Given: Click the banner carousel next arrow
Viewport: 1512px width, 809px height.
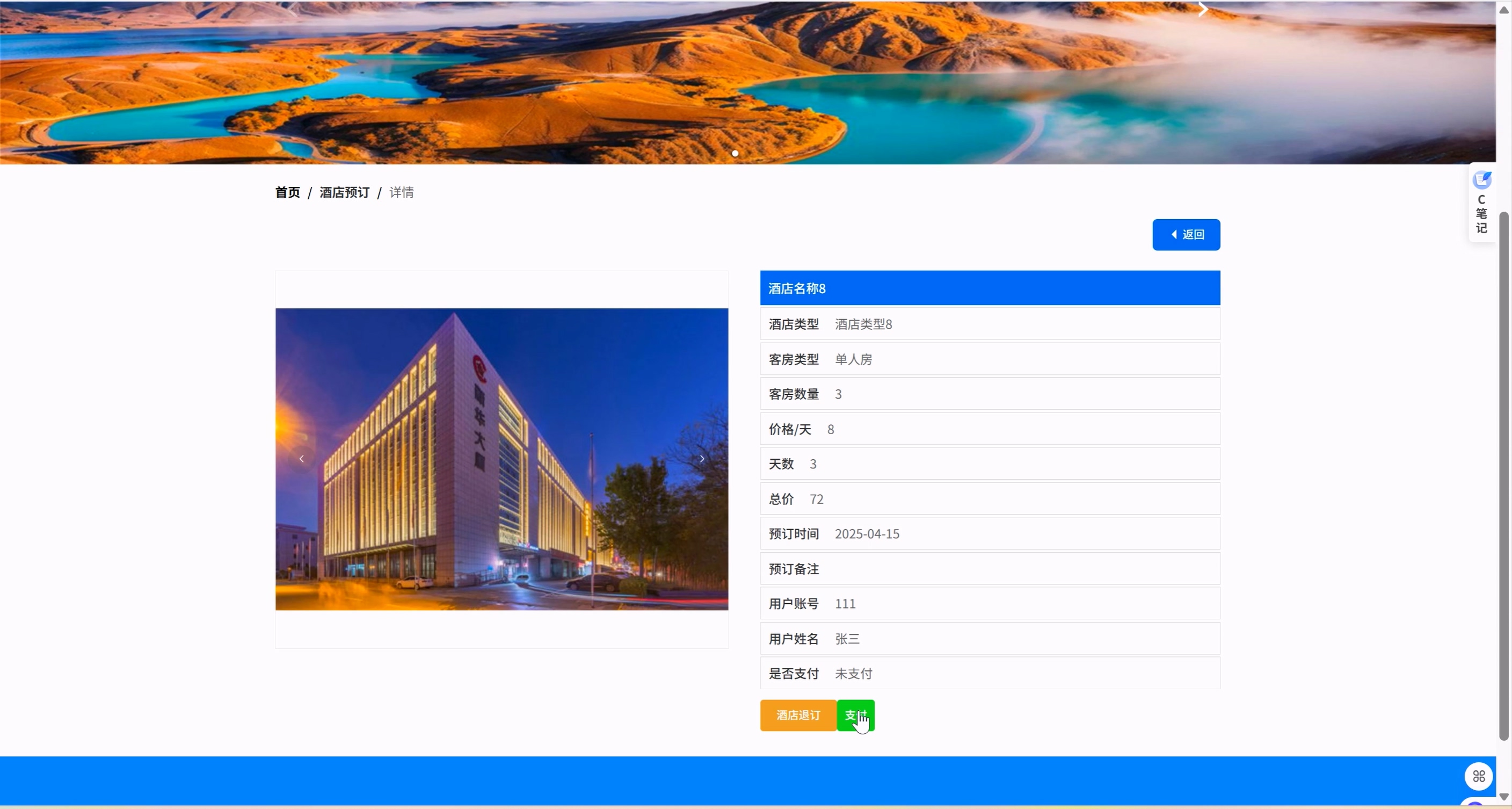Looking at the screenshot, I should (x=1202, y=9).
